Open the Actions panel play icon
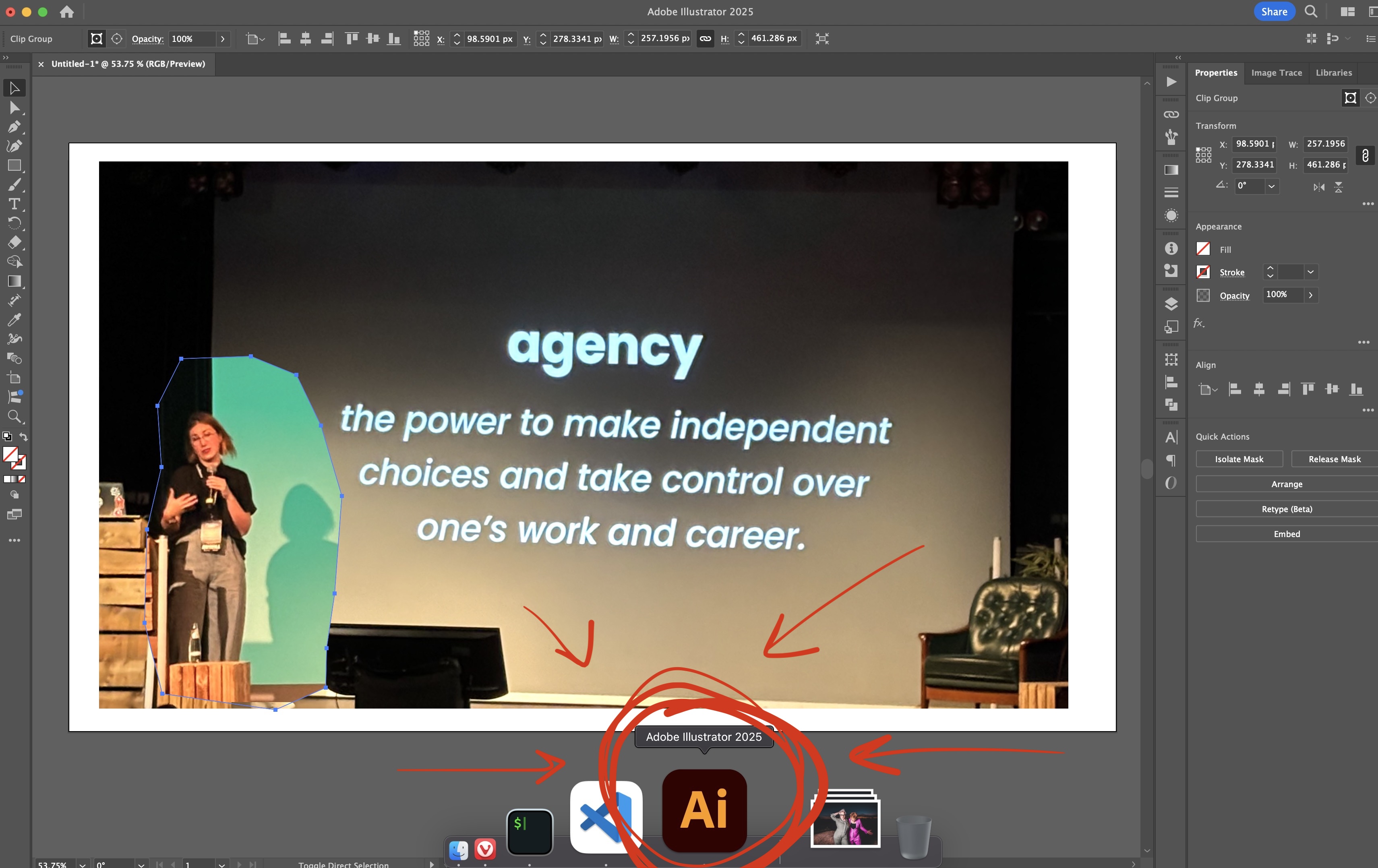Screen dimensions: 1378x868 pos(1171,82)
